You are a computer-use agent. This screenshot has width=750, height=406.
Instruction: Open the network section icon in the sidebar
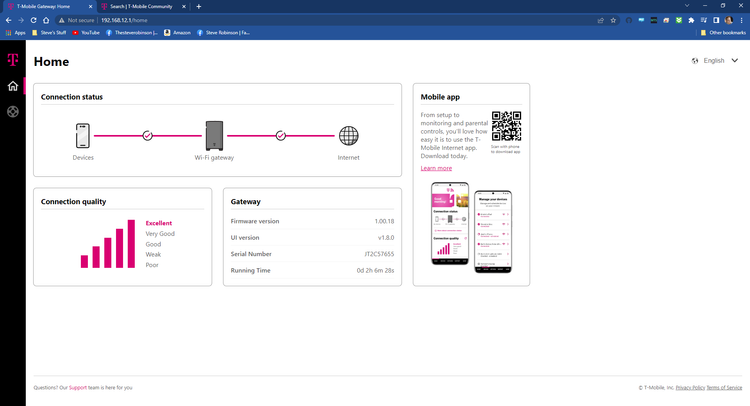[x=13, y=112]
